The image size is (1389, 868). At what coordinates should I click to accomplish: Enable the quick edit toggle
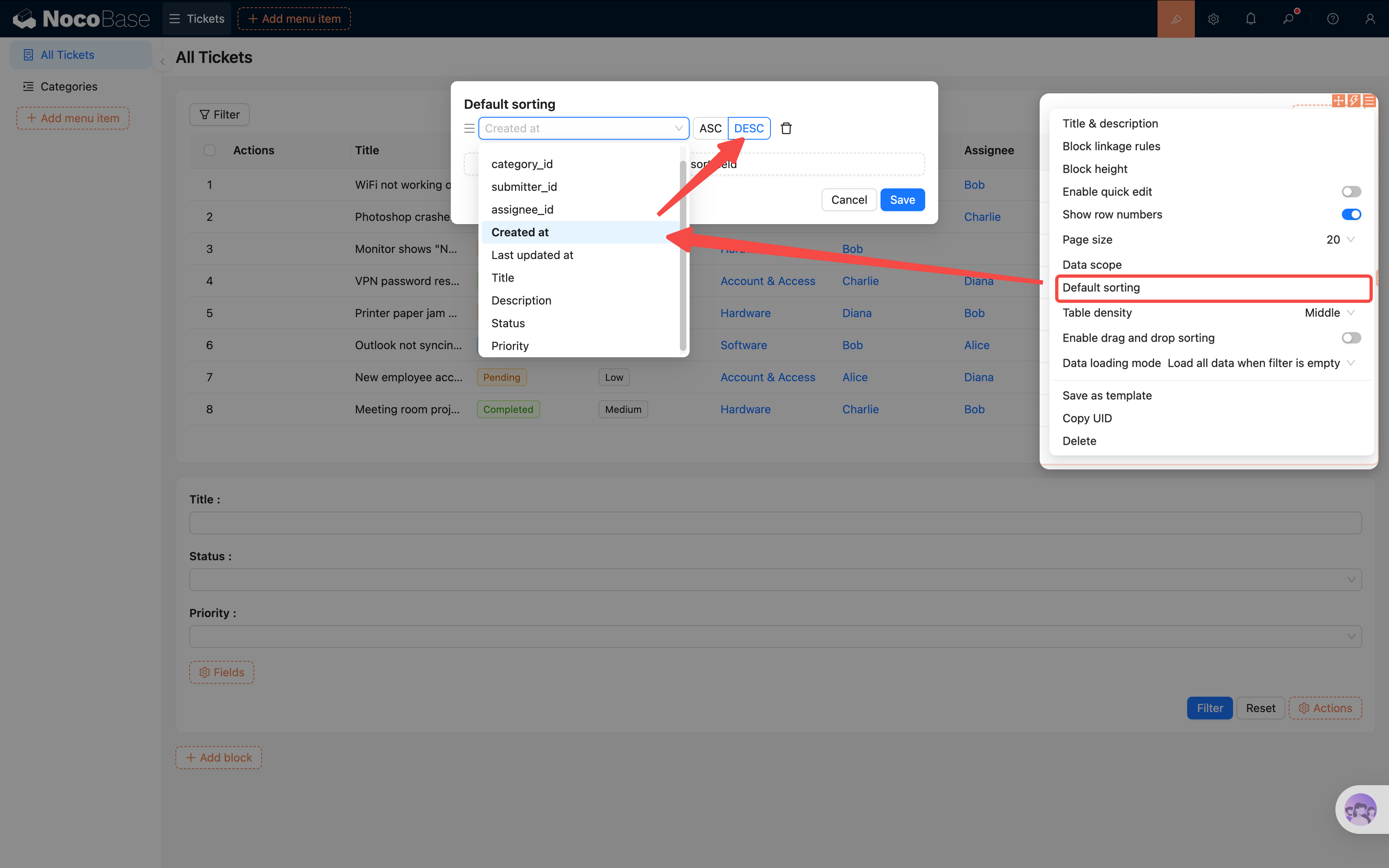1350,192
